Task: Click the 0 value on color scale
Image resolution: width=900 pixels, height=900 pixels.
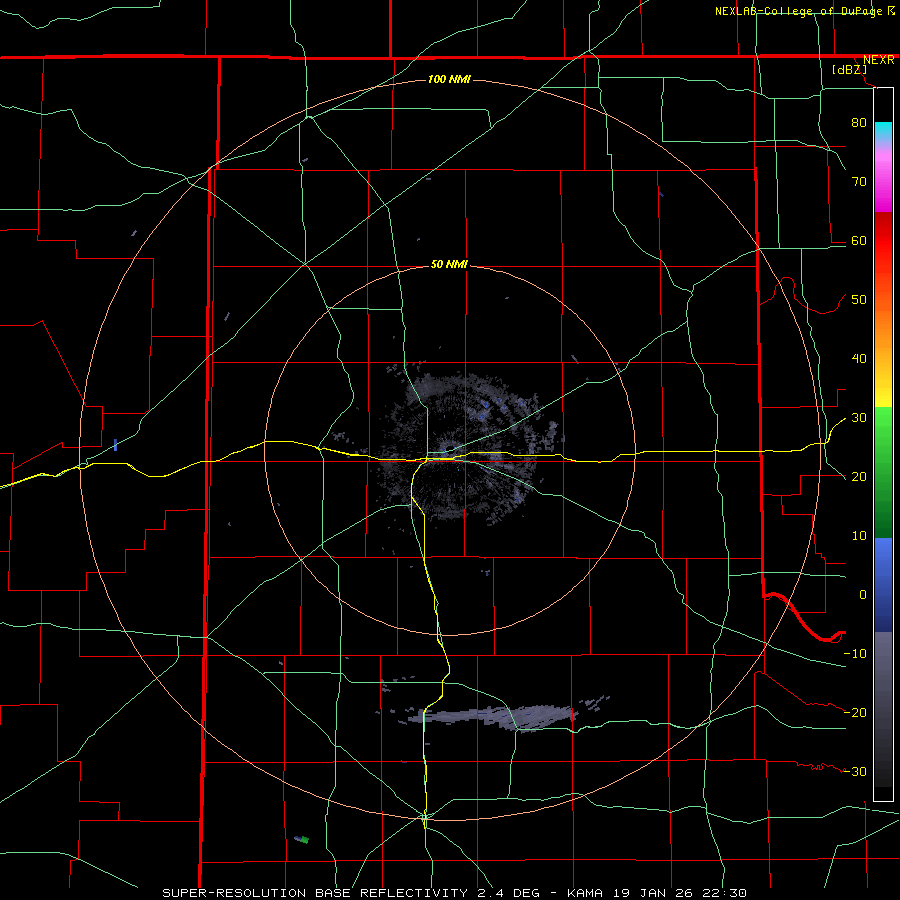Action: click(863, 595)
